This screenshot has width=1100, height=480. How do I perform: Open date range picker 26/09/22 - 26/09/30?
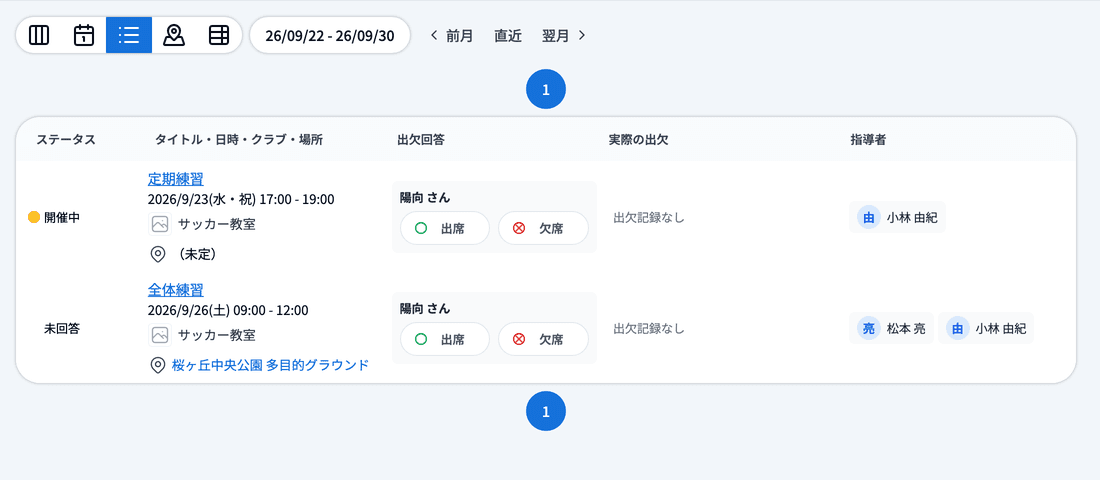[330, 35]
